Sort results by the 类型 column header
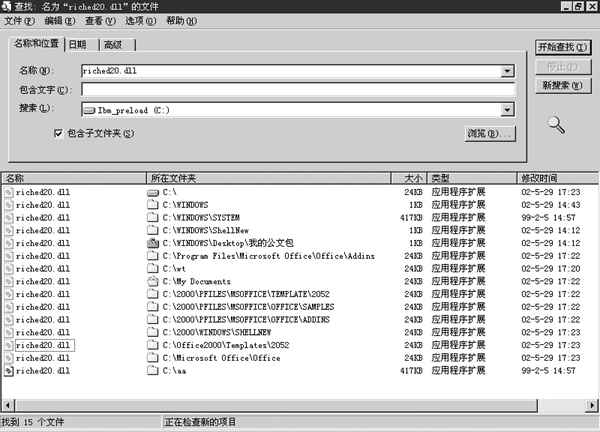 (472, 178)
